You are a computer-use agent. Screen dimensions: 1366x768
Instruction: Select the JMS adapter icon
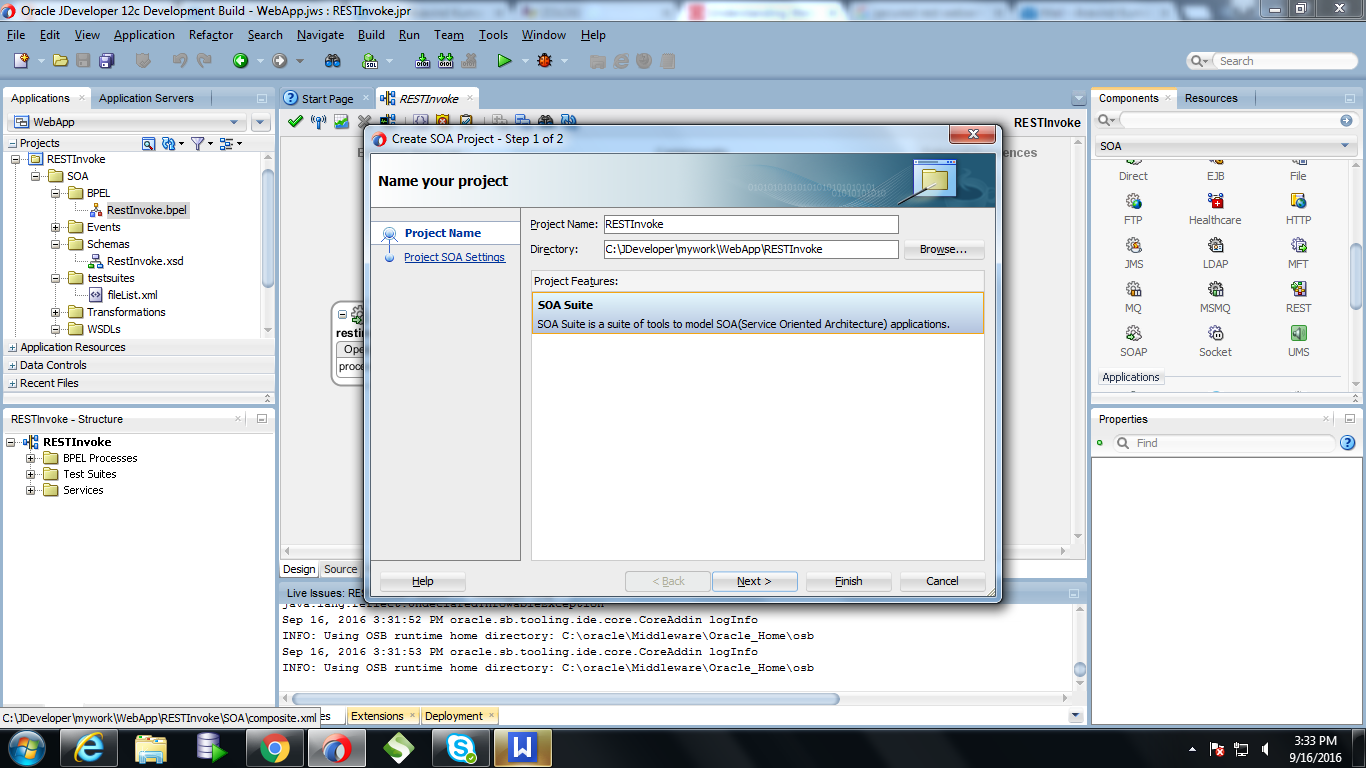point(1133,251)
